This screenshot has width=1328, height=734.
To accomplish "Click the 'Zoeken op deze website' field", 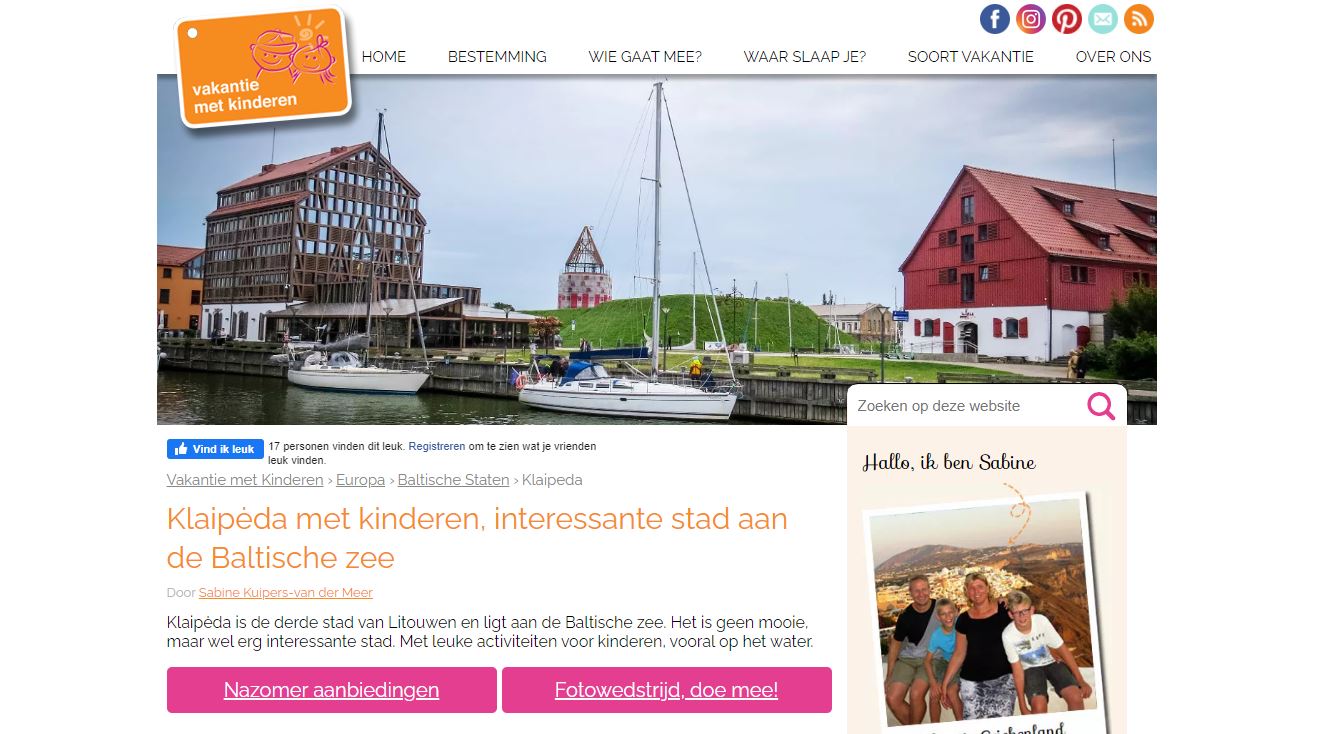I will tap(965, 406).
